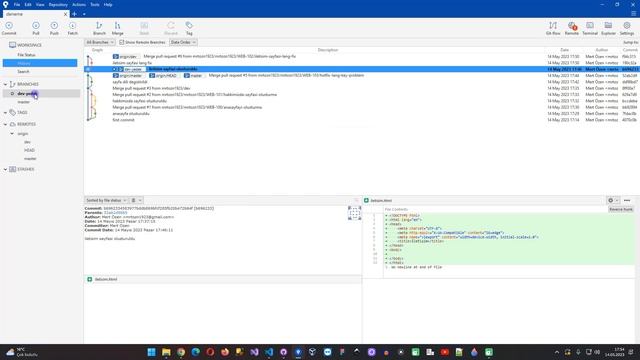
Task: Select the master local branch
Action: coord(24,102)
